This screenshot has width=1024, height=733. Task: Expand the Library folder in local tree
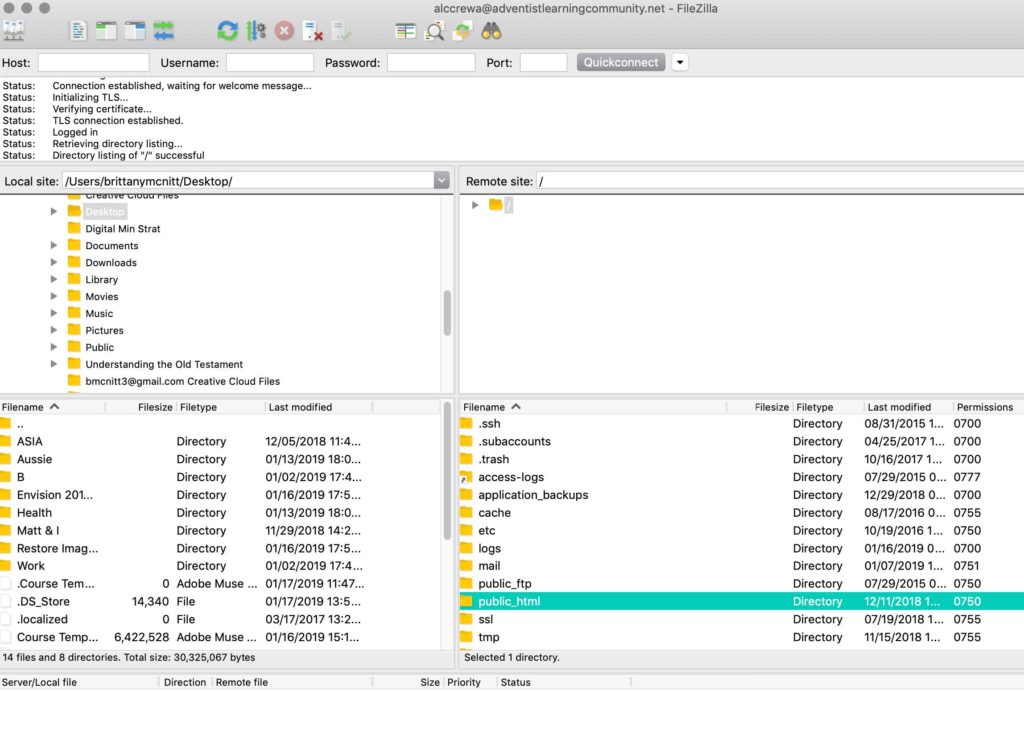[x=54, y=279]
